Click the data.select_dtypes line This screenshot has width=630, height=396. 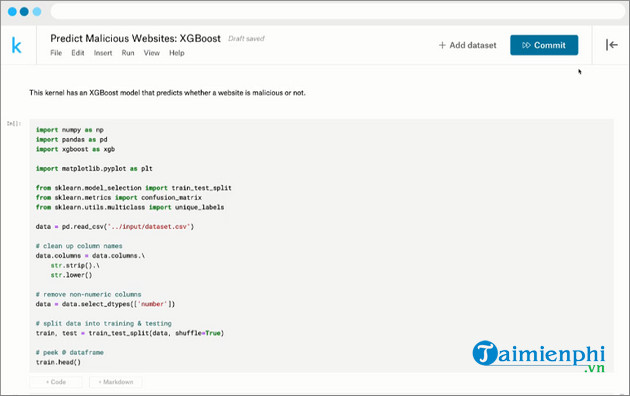[x=105, y=304]
